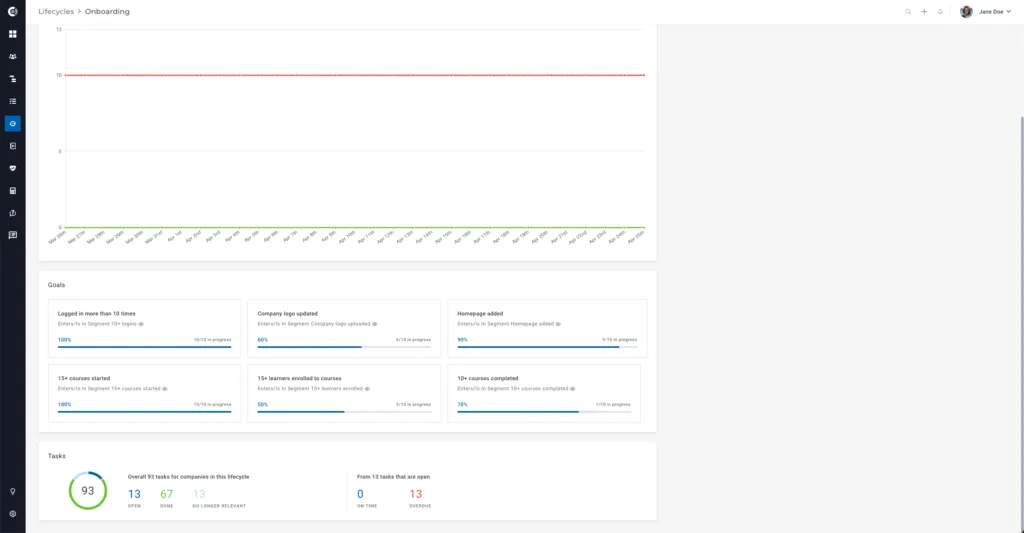This screenshot has width=1024, height=533.
Task: Open the search magnifier in top bar
Action: tap(908, 12)
